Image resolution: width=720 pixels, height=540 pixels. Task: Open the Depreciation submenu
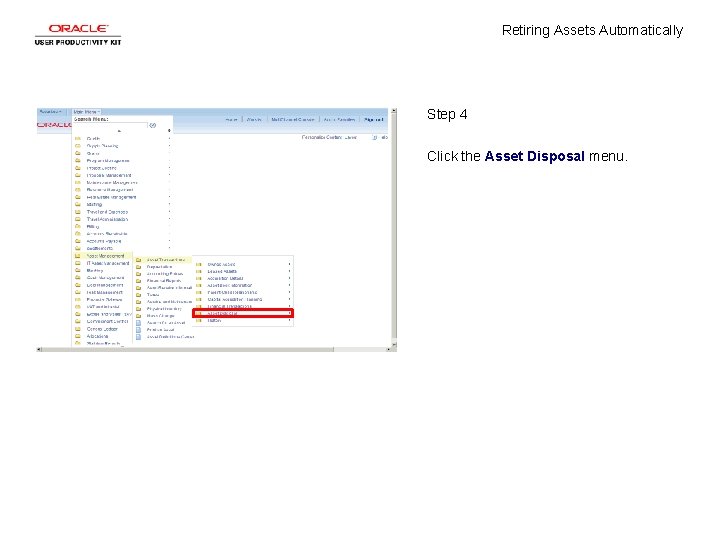click(159, 267)
